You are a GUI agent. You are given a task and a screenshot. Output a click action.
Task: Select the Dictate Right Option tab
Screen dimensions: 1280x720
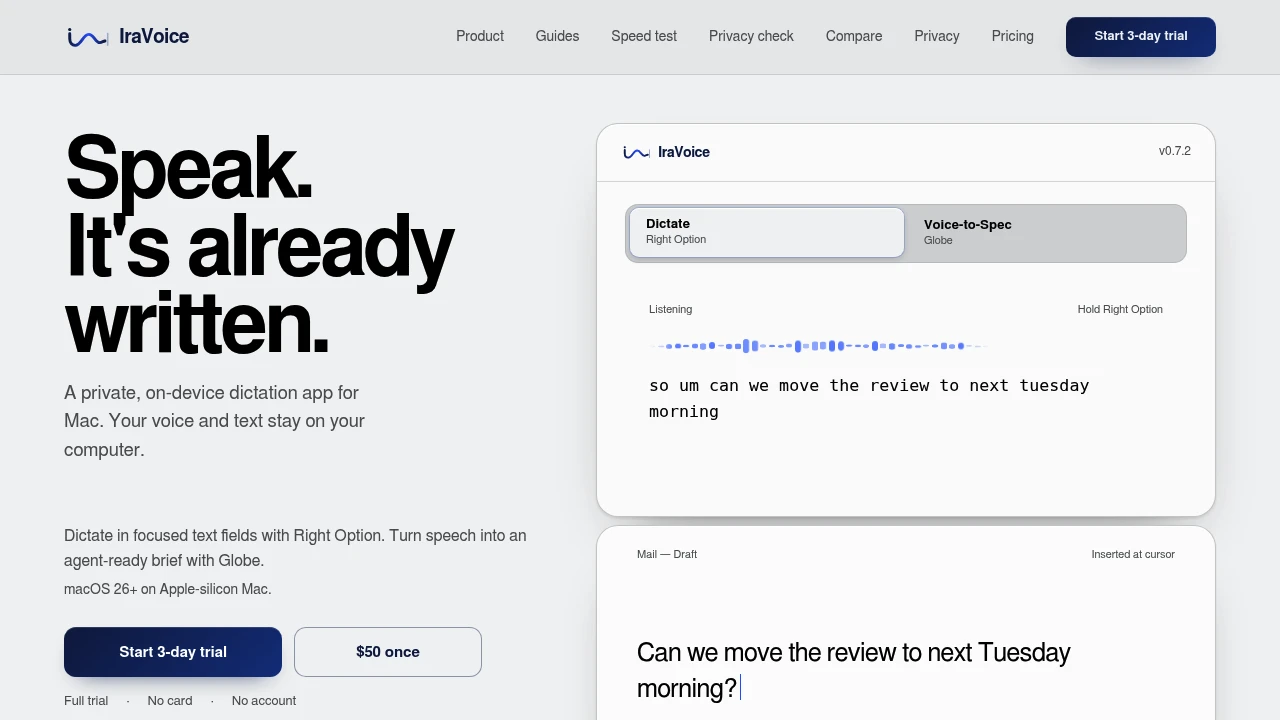tap(767, 232)
